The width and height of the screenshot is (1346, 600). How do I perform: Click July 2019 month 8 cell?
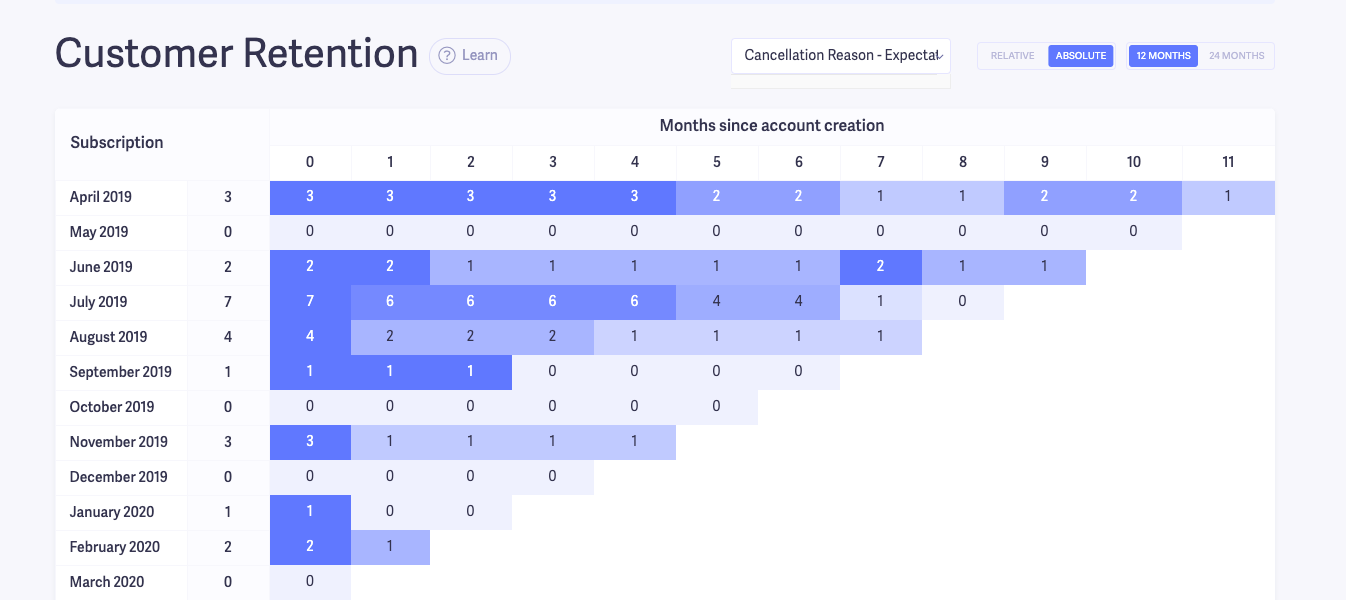coord(962,302)
